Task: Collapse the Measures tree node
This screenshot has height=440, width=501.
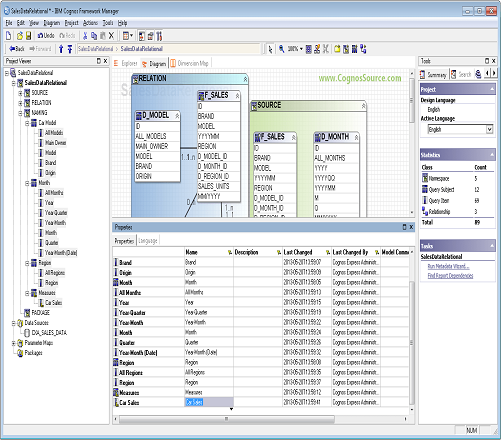Action: coord(27,293)
